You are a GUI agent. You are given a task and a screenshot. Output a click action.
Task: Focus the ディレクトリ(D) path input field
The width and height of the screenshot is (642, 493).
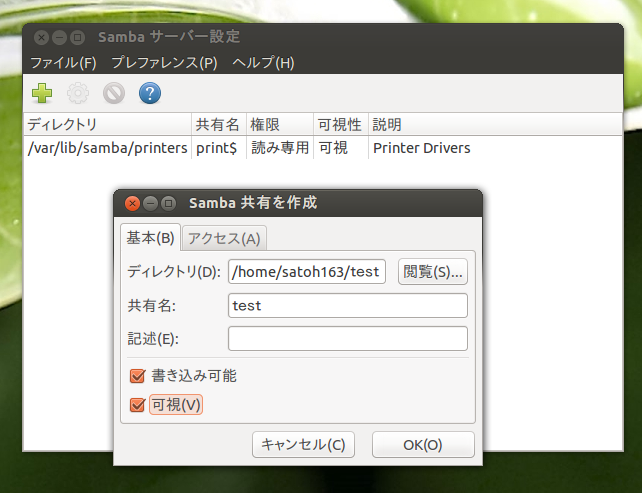pos(307,271)
